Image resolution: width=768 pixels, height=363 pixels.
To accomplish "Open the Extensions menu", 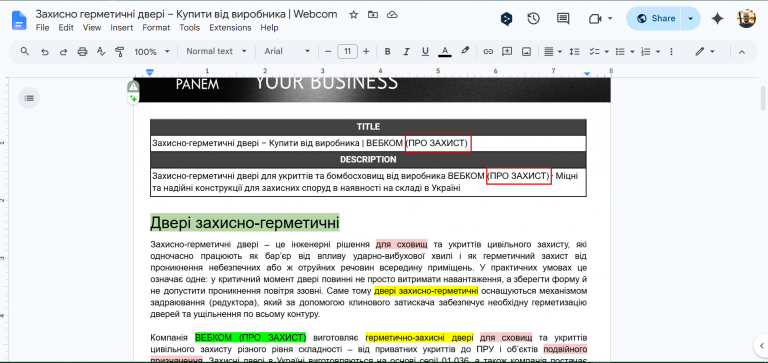I will (230, 28).
